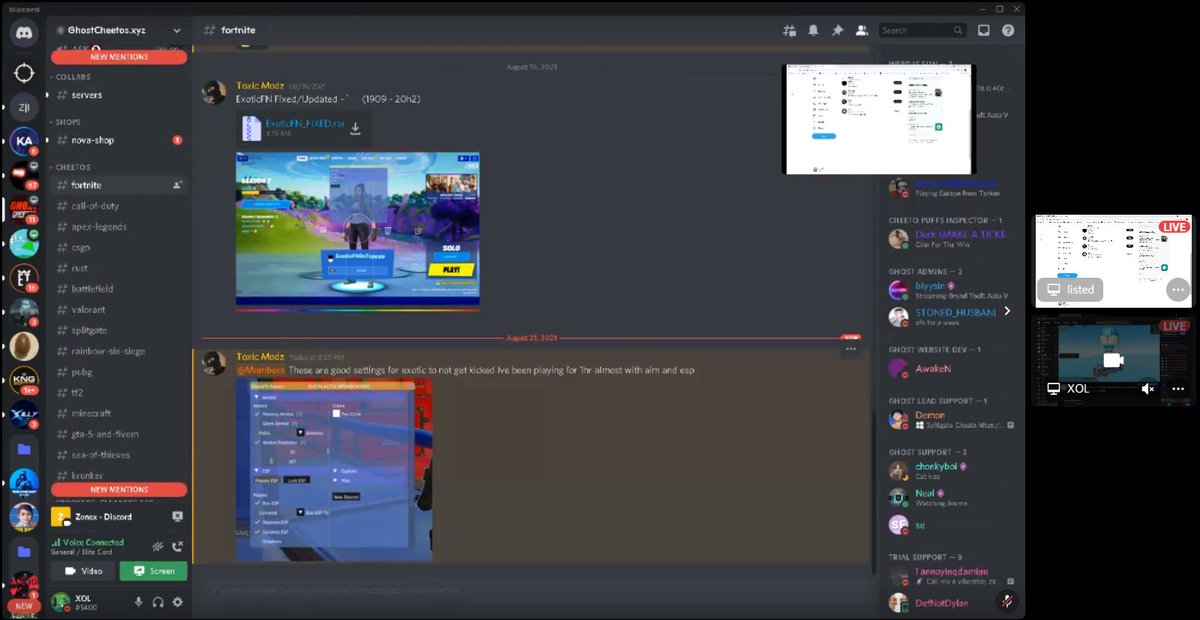Stop streaming Zonex Discord icon
Image resolution: width=1200 pixels, height=620 pixels.
[177, 516]
